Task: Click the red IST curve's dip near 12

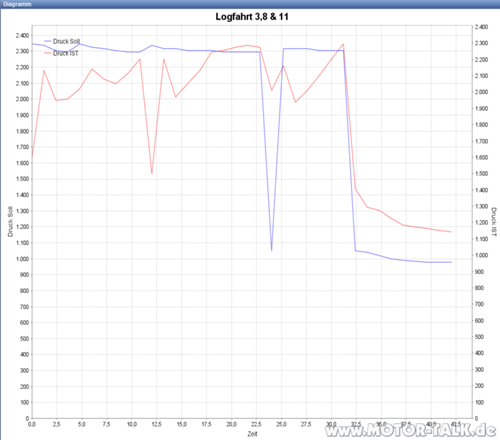Action: [x=152, y=173]
